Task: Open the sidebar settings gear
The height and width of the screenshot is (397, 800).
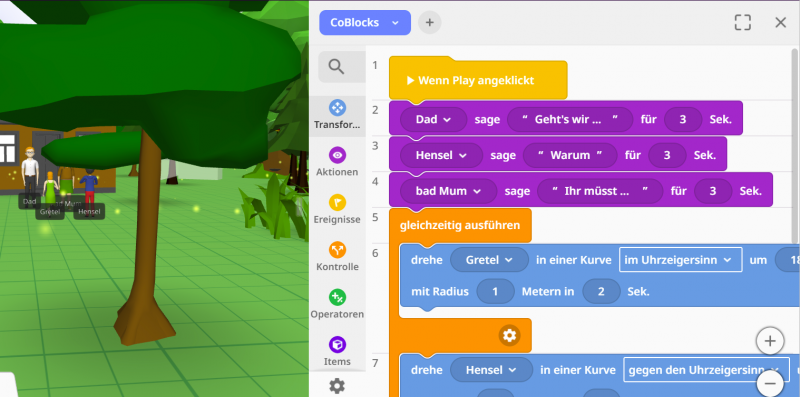Action: [x=337, y=386]
